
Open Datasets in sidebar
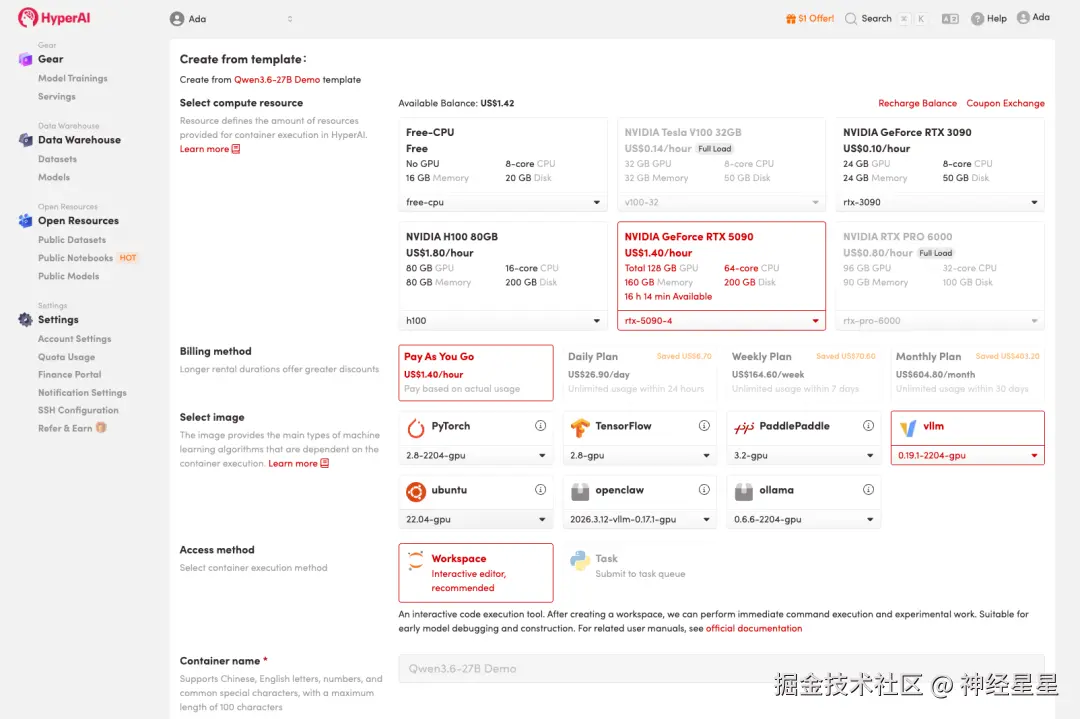(x=57, y=159)
